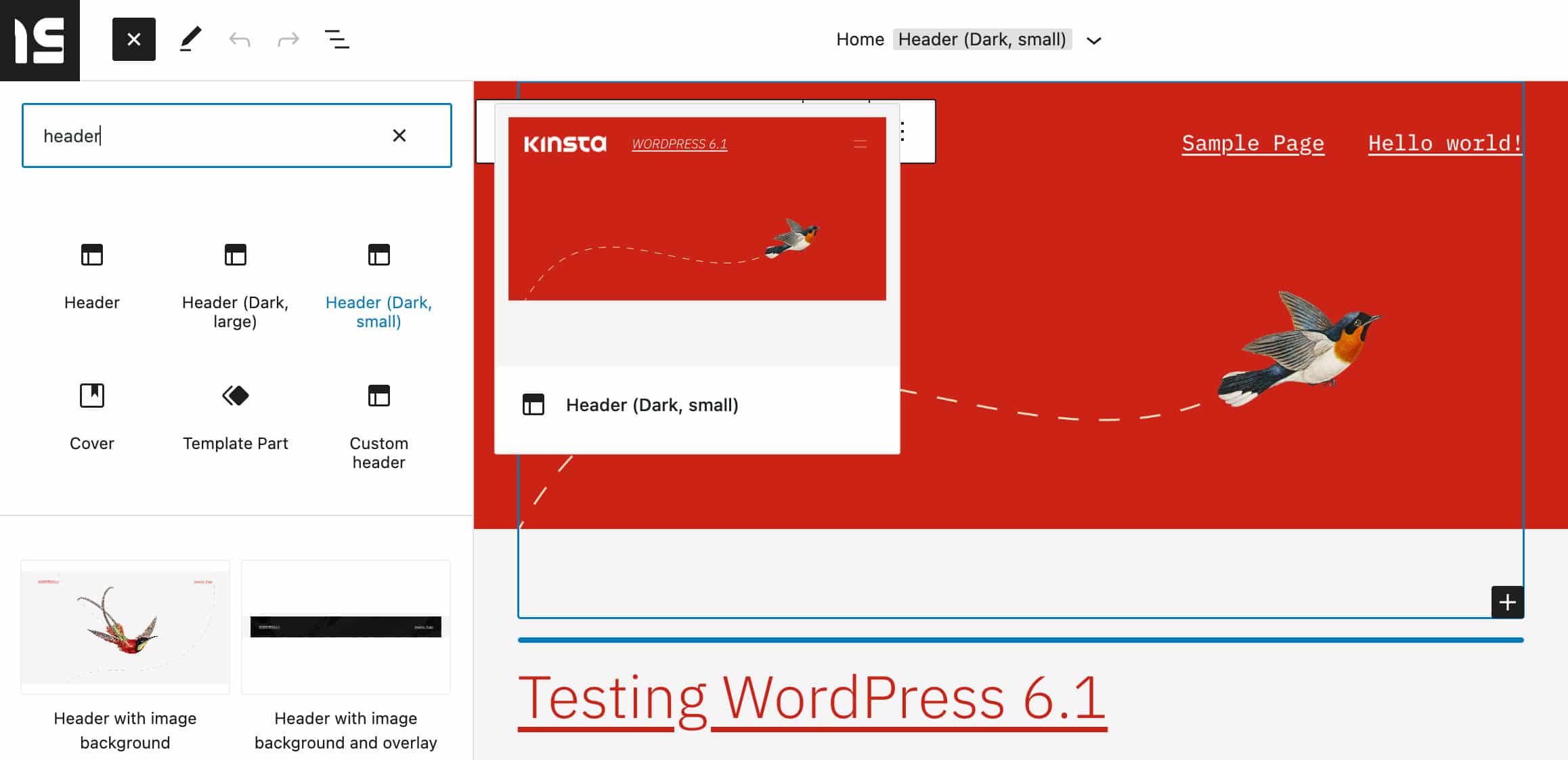Open the block options three-dot menu

point(901,133)
